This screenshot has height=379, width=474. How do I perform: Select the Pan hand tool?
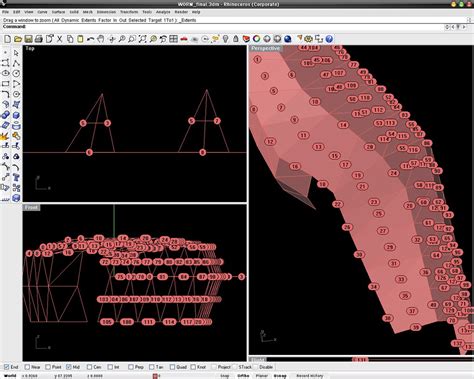click(101, 39)
